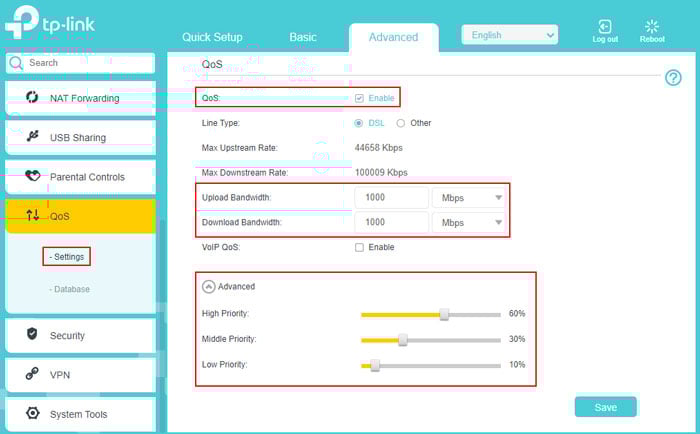Select the Advanced tab
This screenshot has height=434, width=700.
coord(393,38)
